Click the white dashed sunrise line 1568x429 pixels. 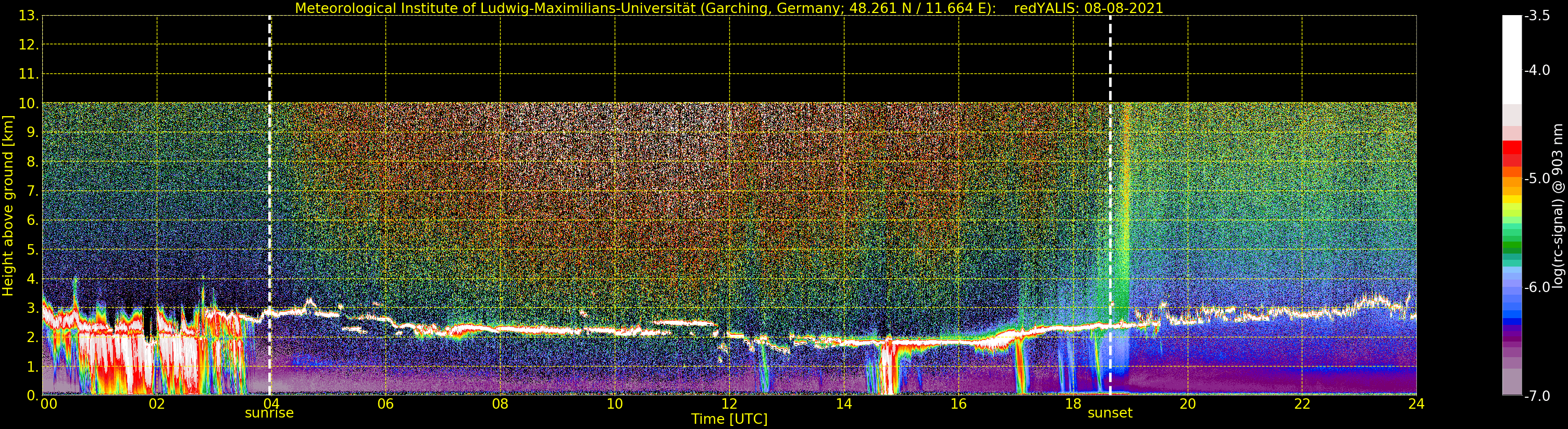[x=270, y=206]
